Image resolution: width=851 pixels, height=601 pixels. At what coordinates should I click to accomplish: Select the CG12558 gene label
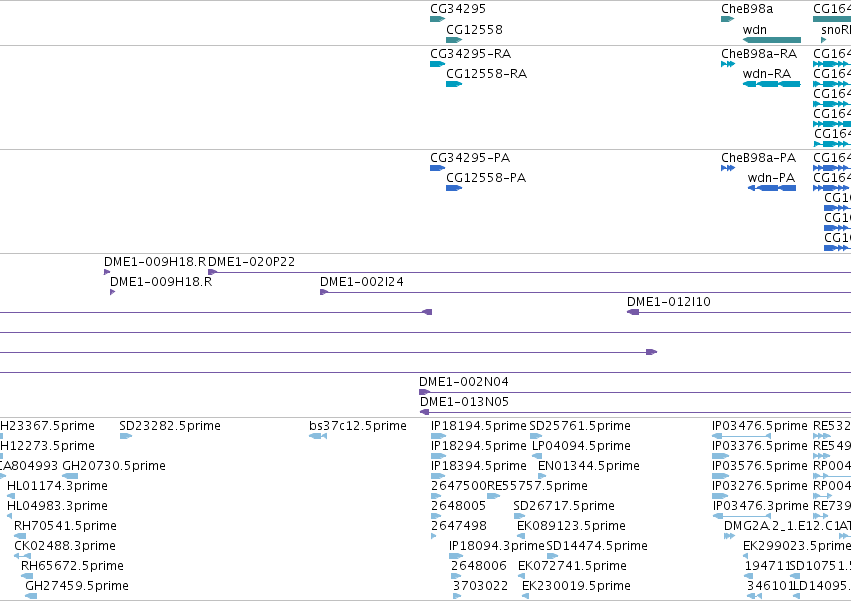[474, 29]
